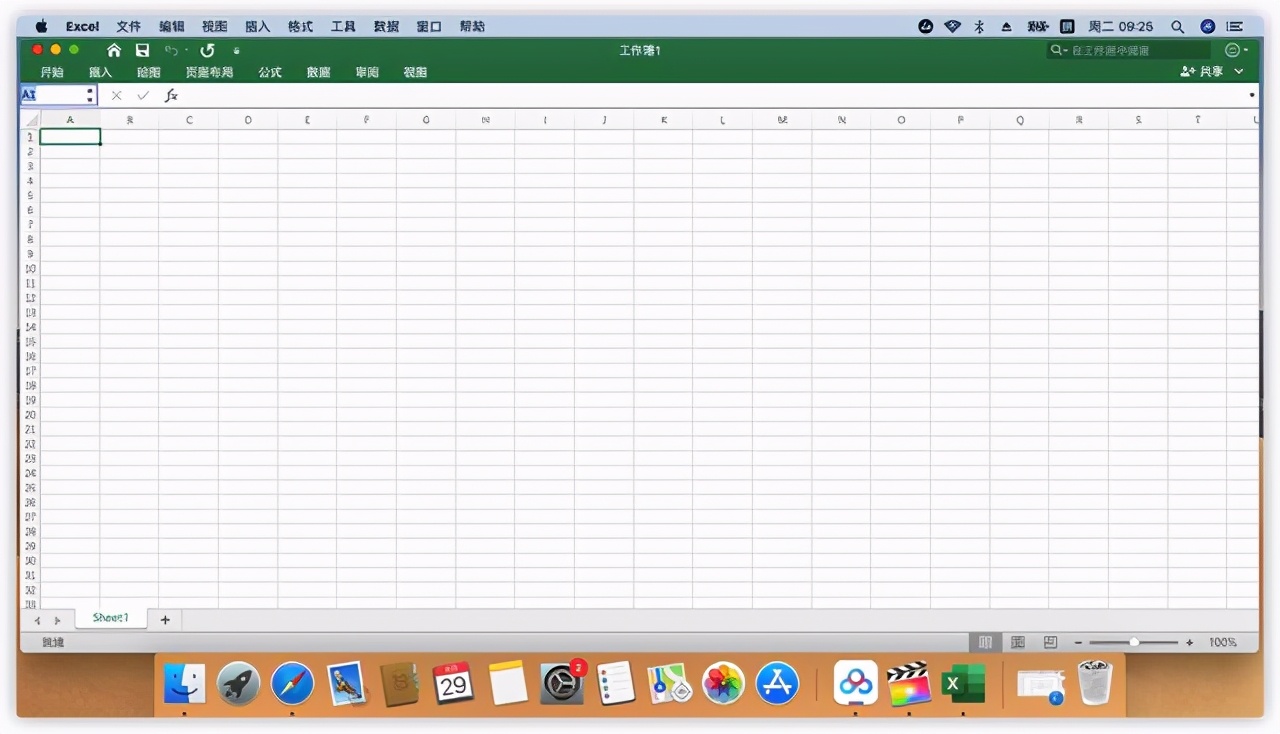This screenshot has width=1280, height=734.
Task: Open Calendar showing 29 in the Dock
Action: point(453,684)
